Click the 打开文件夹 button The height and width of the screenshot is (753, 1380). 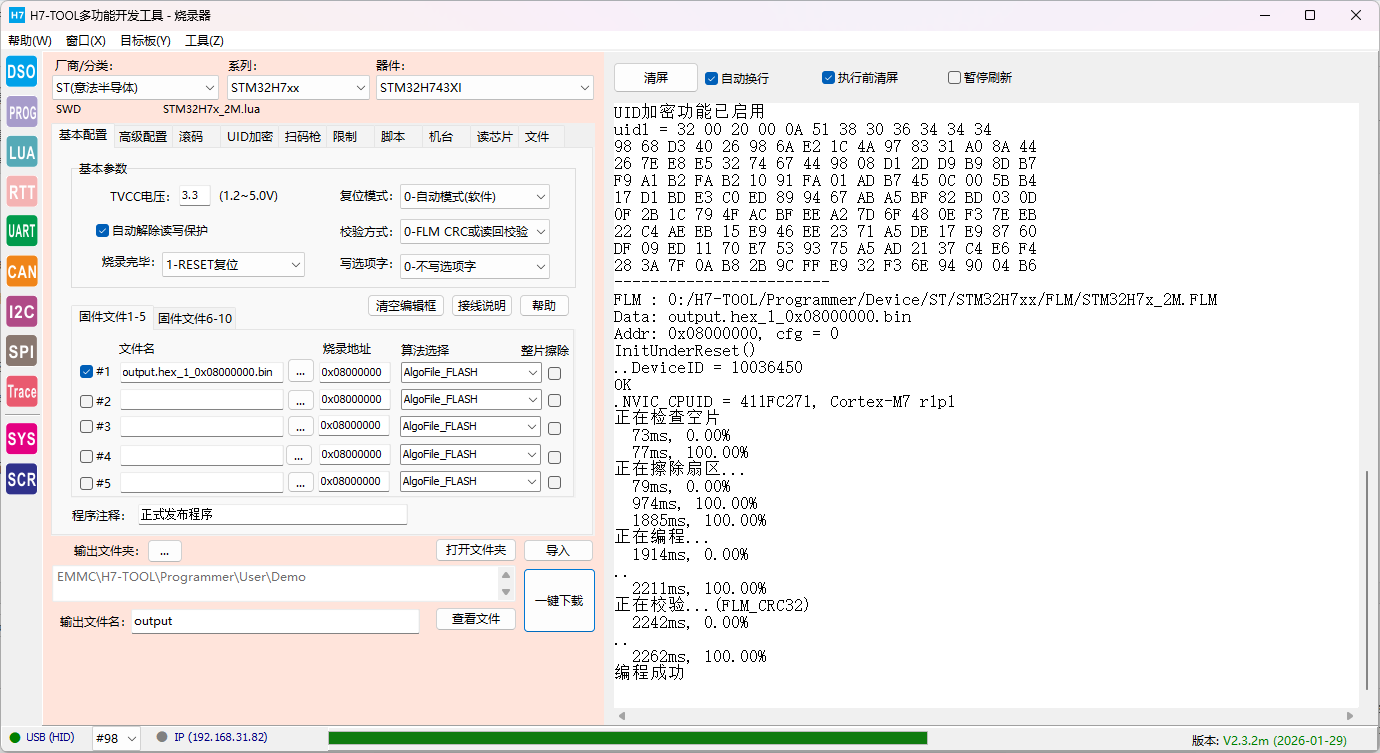click(x=476, y=550)
